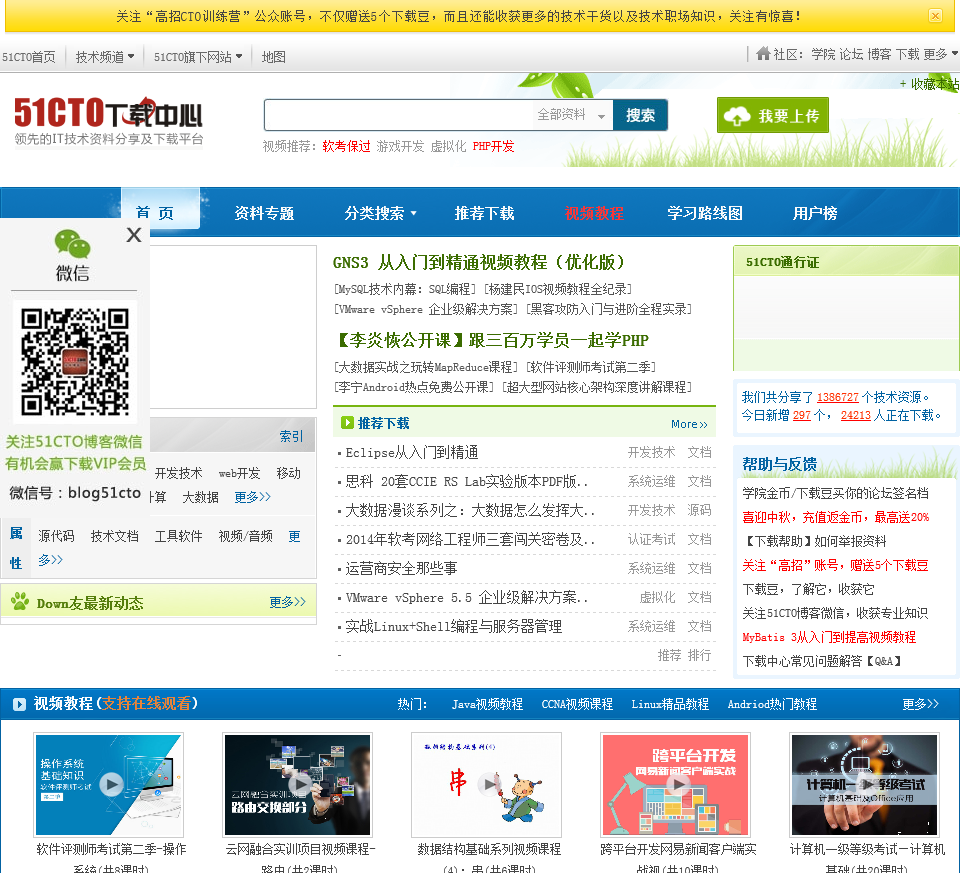Switch to the 排行 ranking tab

click(x=699, y=656)
